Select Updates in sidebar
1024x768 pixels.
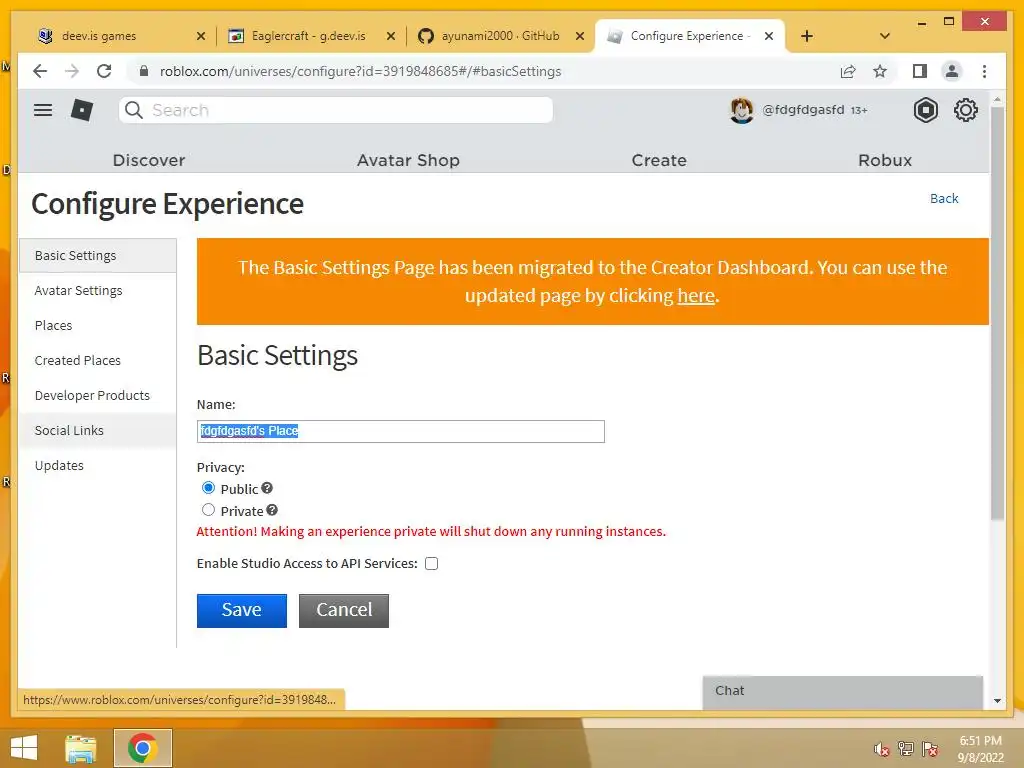(x=98, y=466)
